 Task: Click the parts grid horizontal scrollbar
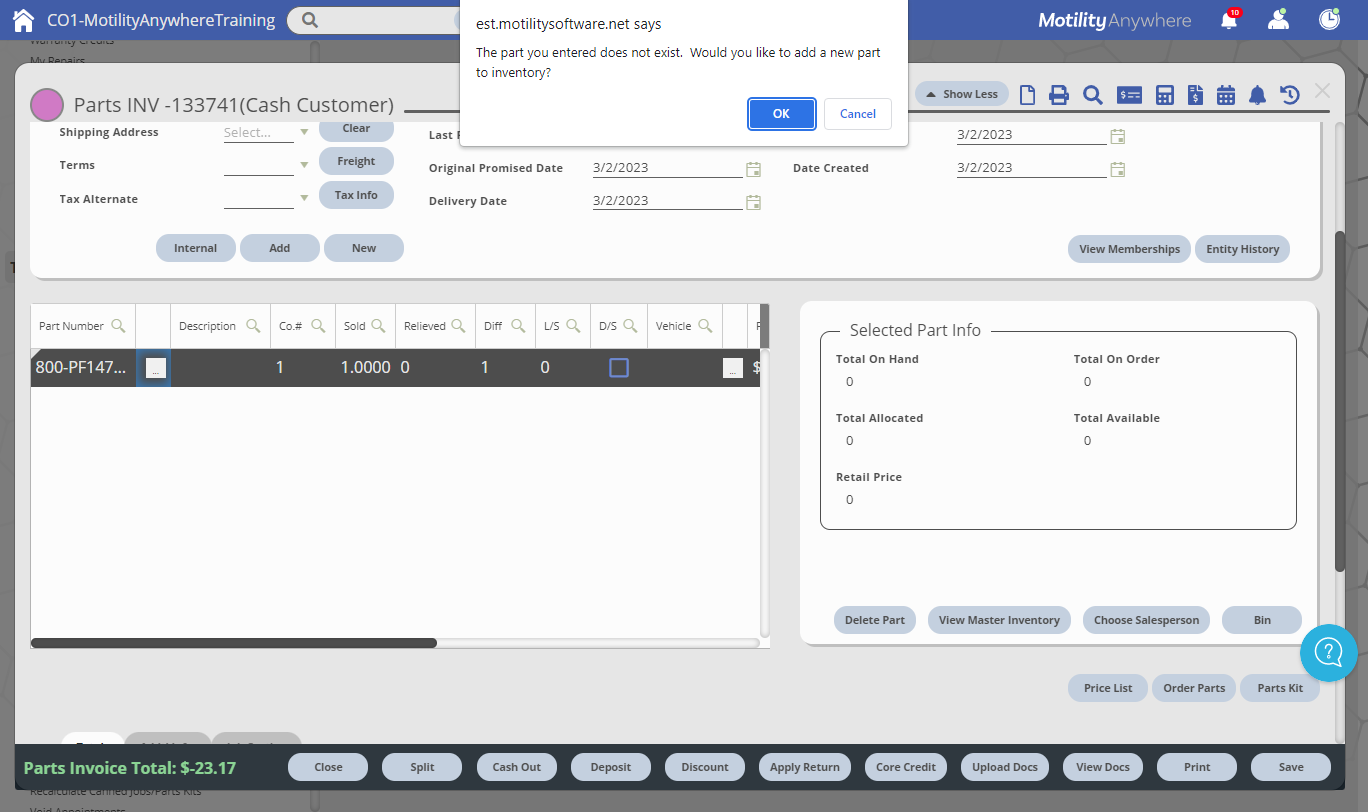(234, 643)
